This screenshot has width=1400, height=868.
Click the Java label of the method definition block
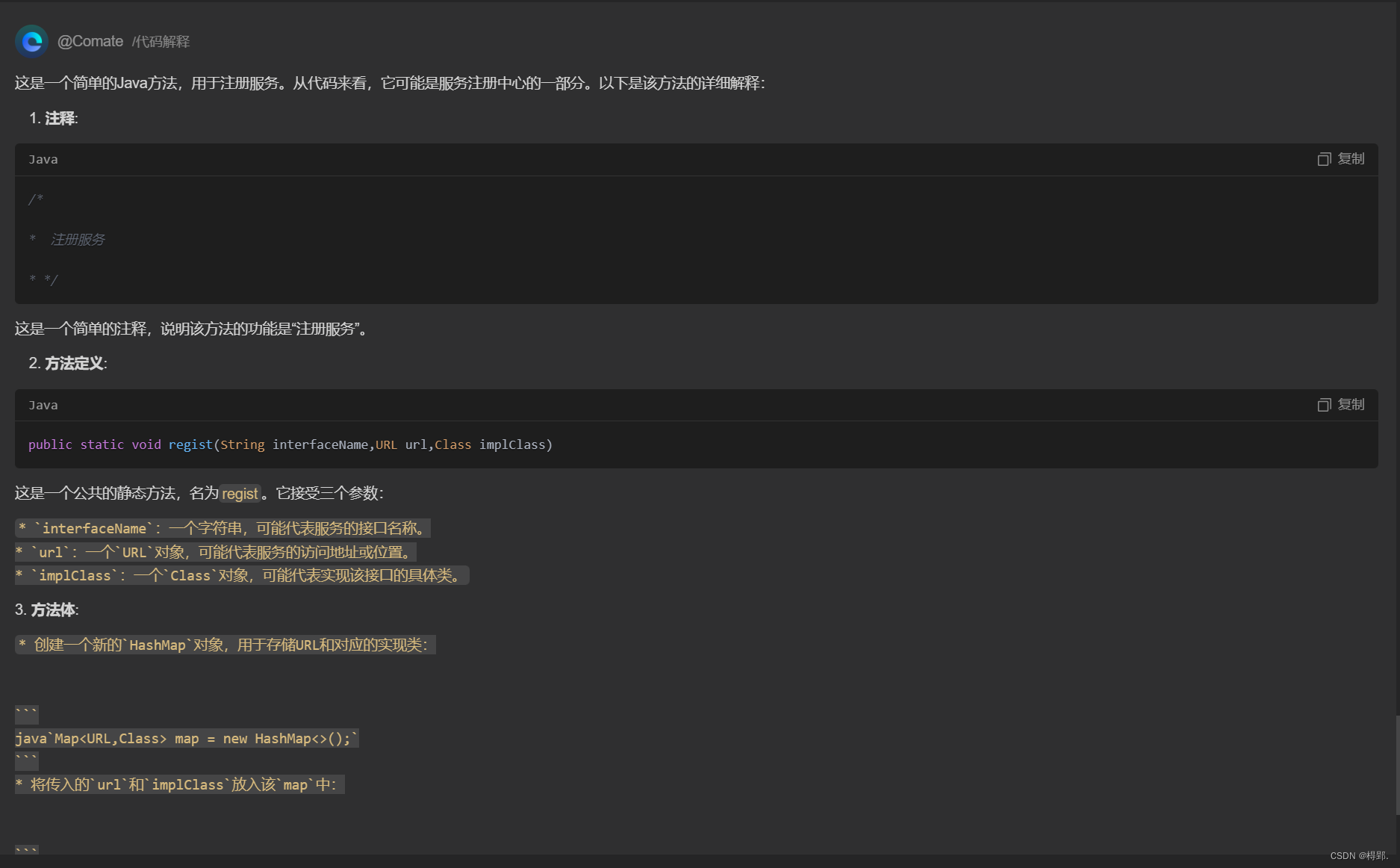click(43, 406)
